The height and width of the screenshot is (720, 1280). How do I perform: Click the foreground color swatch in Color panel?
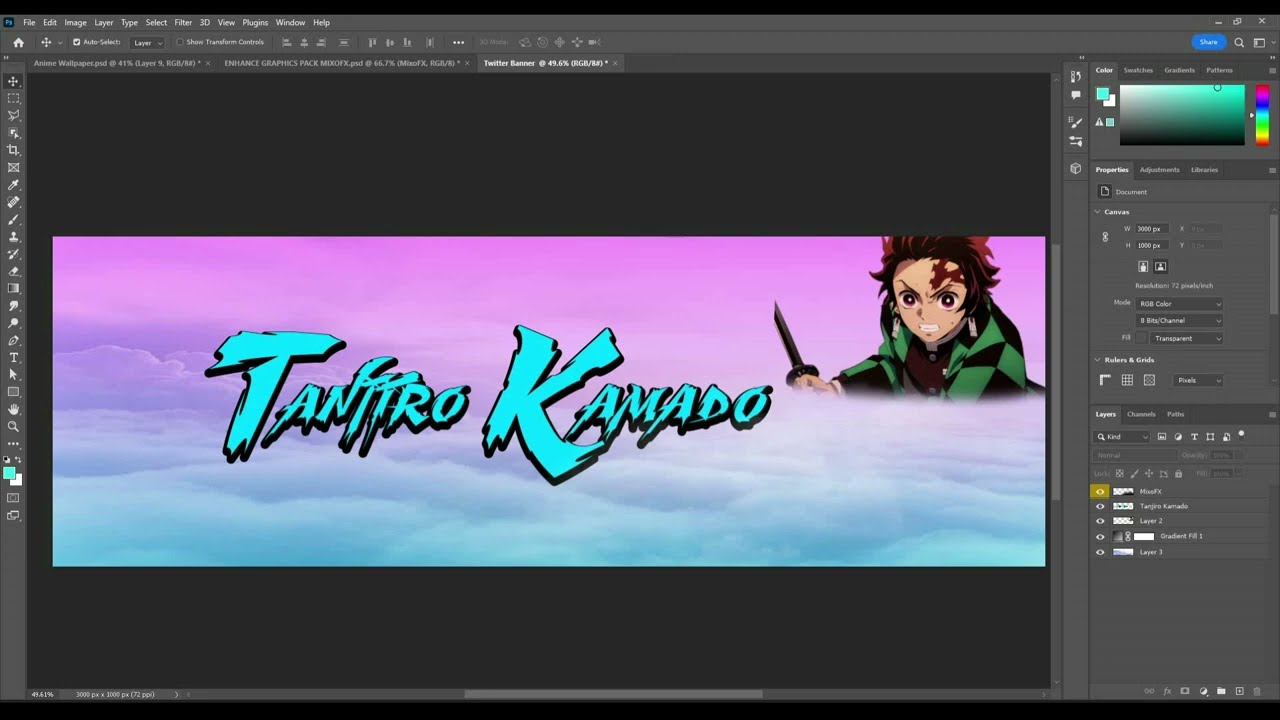click(x=1102, y=94)
